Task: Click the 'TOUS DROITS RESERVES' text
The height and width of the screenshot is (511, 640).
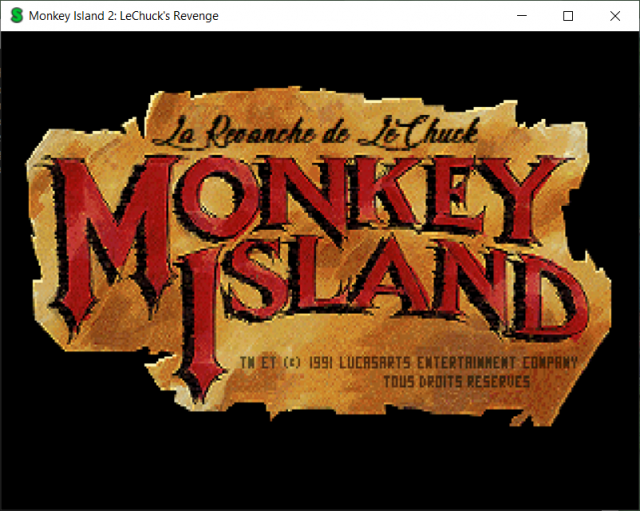Action: pos(457,382)
